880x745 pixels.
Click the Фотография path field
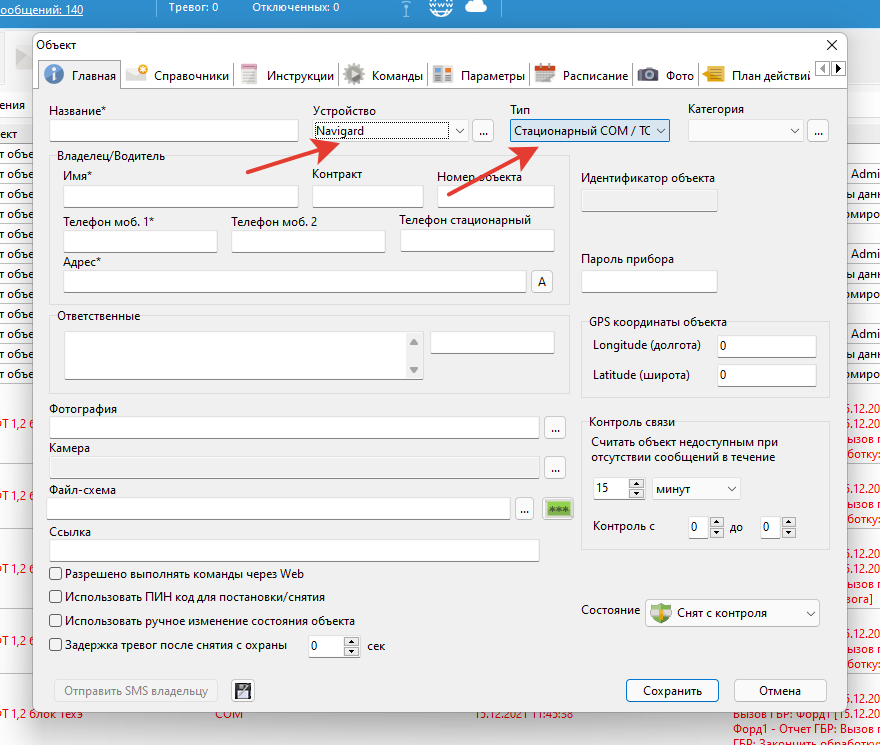(294, 427)
